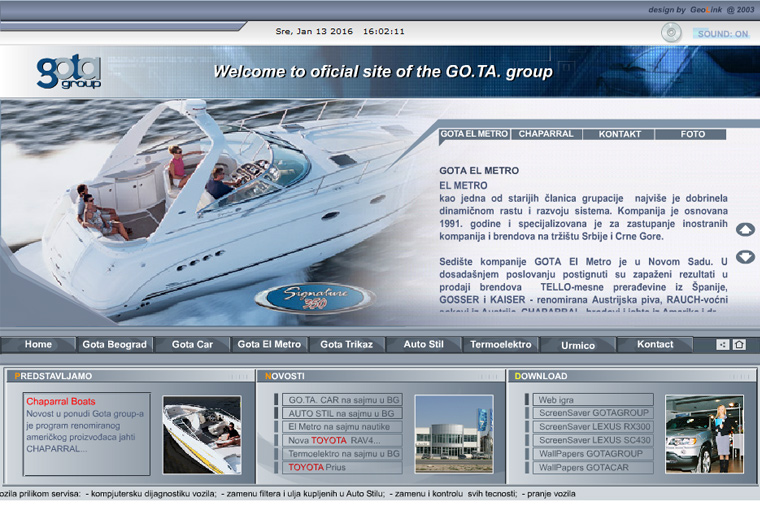Click the NOVOSTI panel header
Screen dimensions: 760x513
381,376
